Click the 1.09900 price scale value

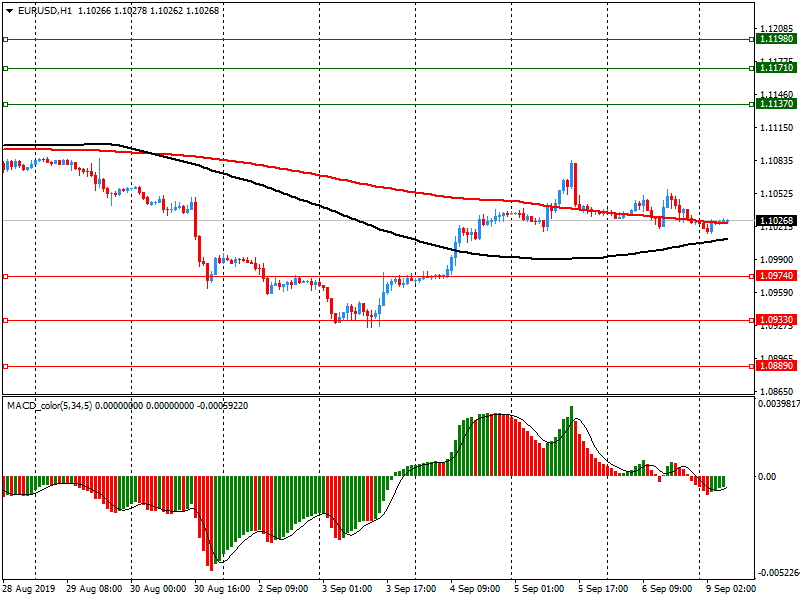click(x=777, y=260)
